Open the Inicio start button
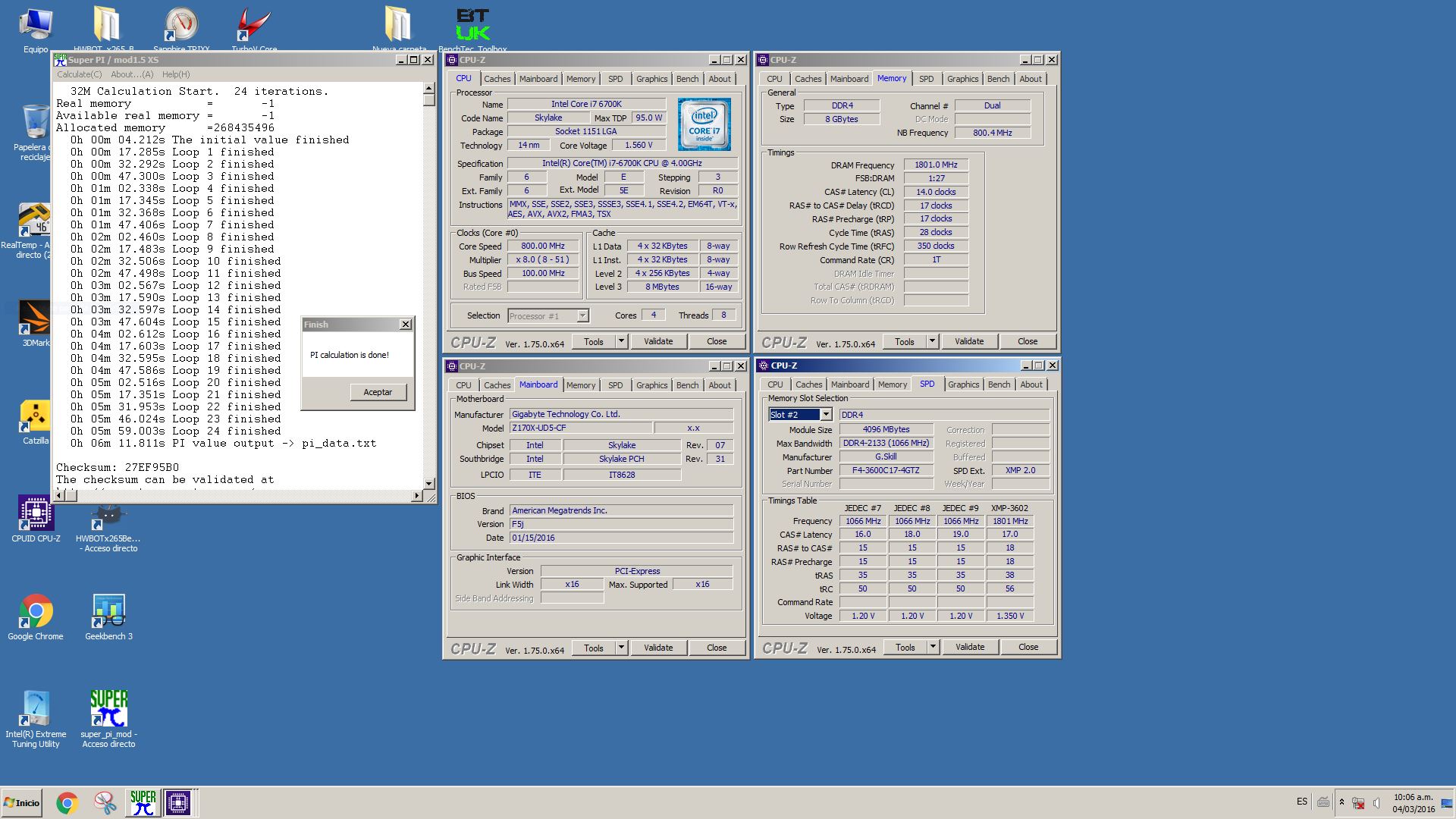 coord(22,803)
